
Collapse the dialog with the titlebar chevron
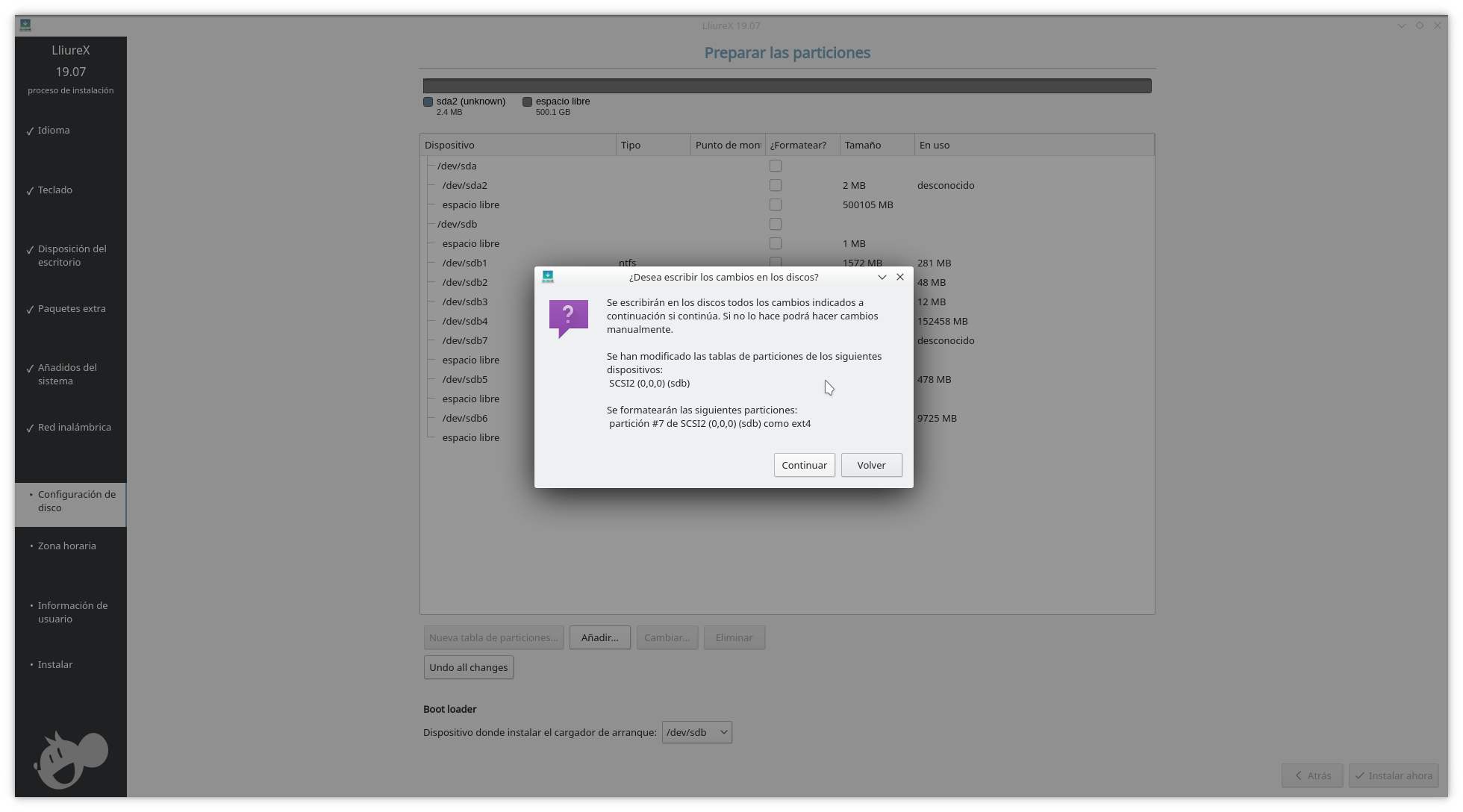(x=882, y=277)
